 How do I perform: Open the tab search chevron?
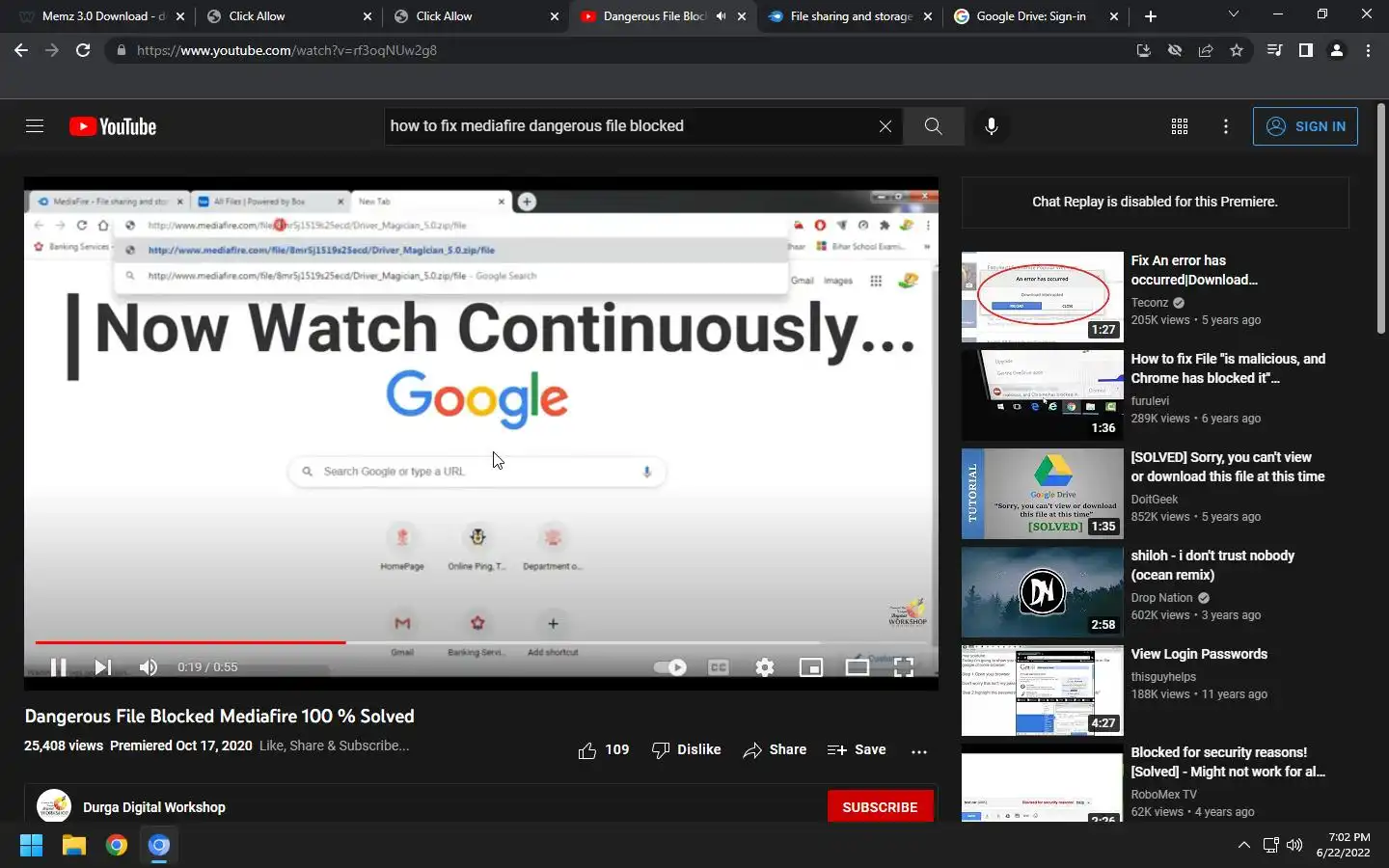[x=1233, y=14]
